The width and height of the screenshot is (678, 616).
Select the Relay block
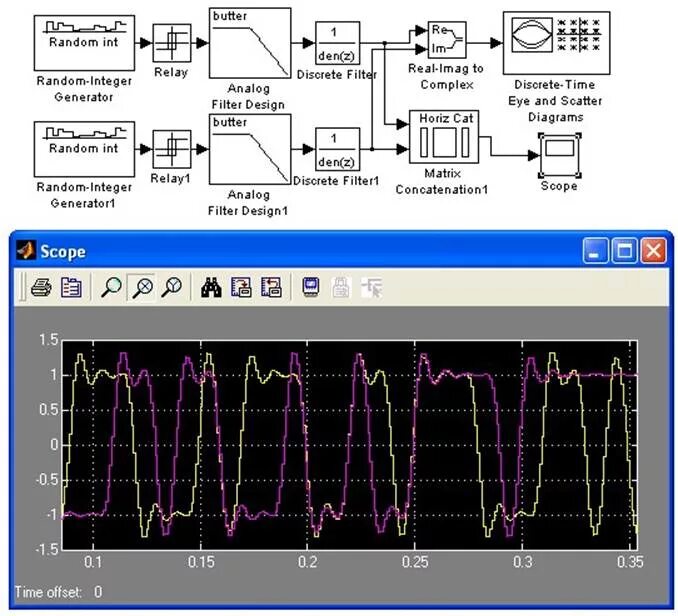click(172, 43)
